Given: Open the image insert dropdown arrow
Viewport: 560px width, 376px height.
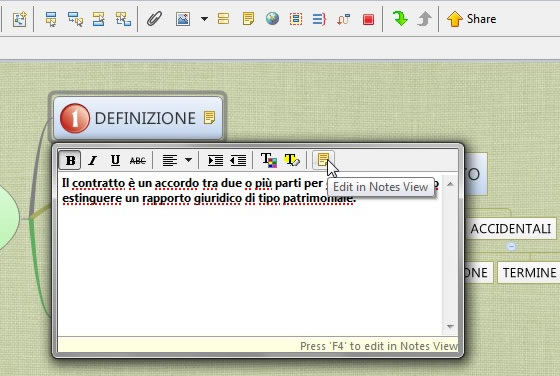Looking at the screenshot, I should [x=204, y=19].
